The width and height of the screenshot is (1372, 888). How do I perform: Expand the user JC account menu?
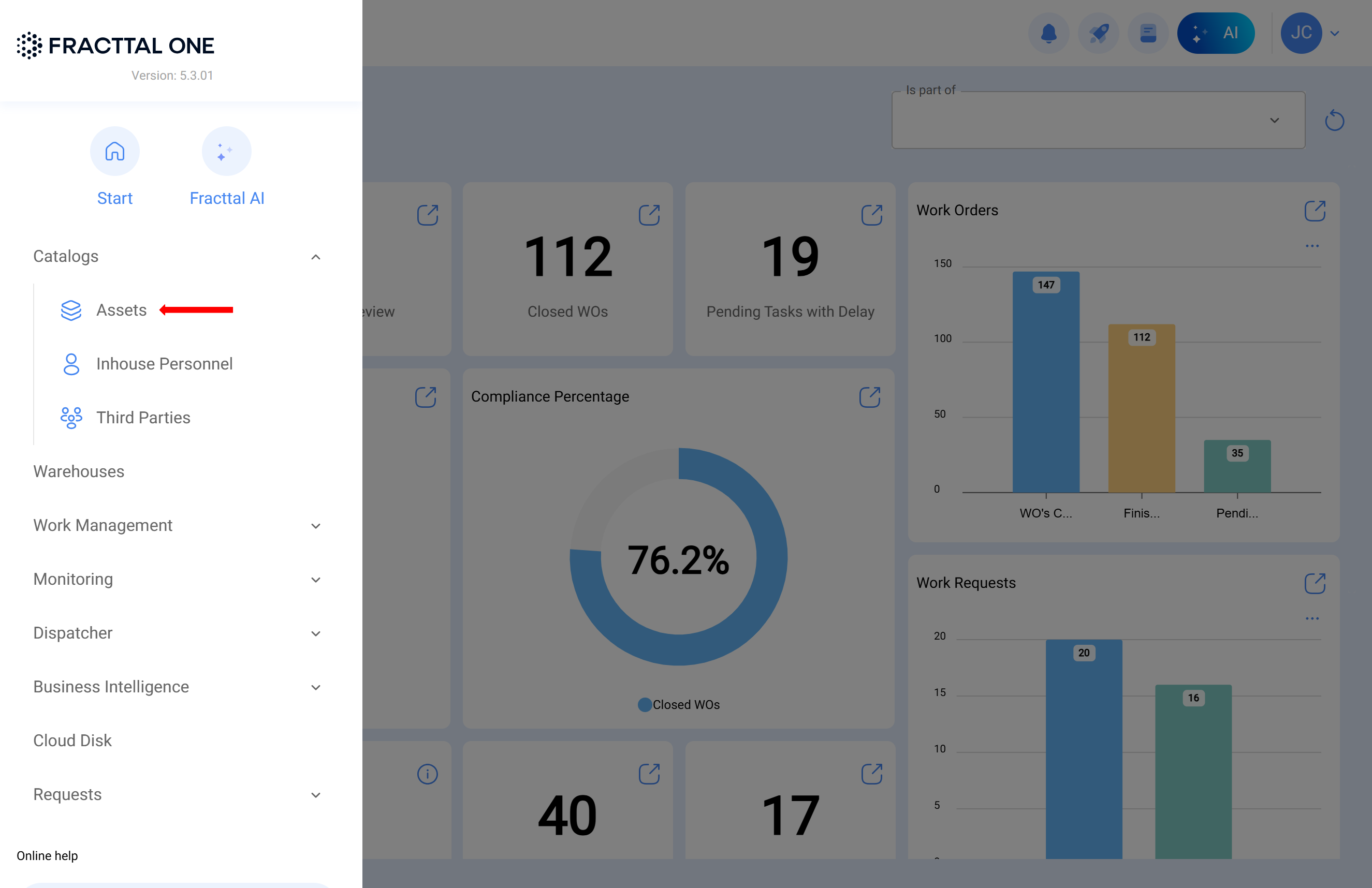click(1334, 34)
